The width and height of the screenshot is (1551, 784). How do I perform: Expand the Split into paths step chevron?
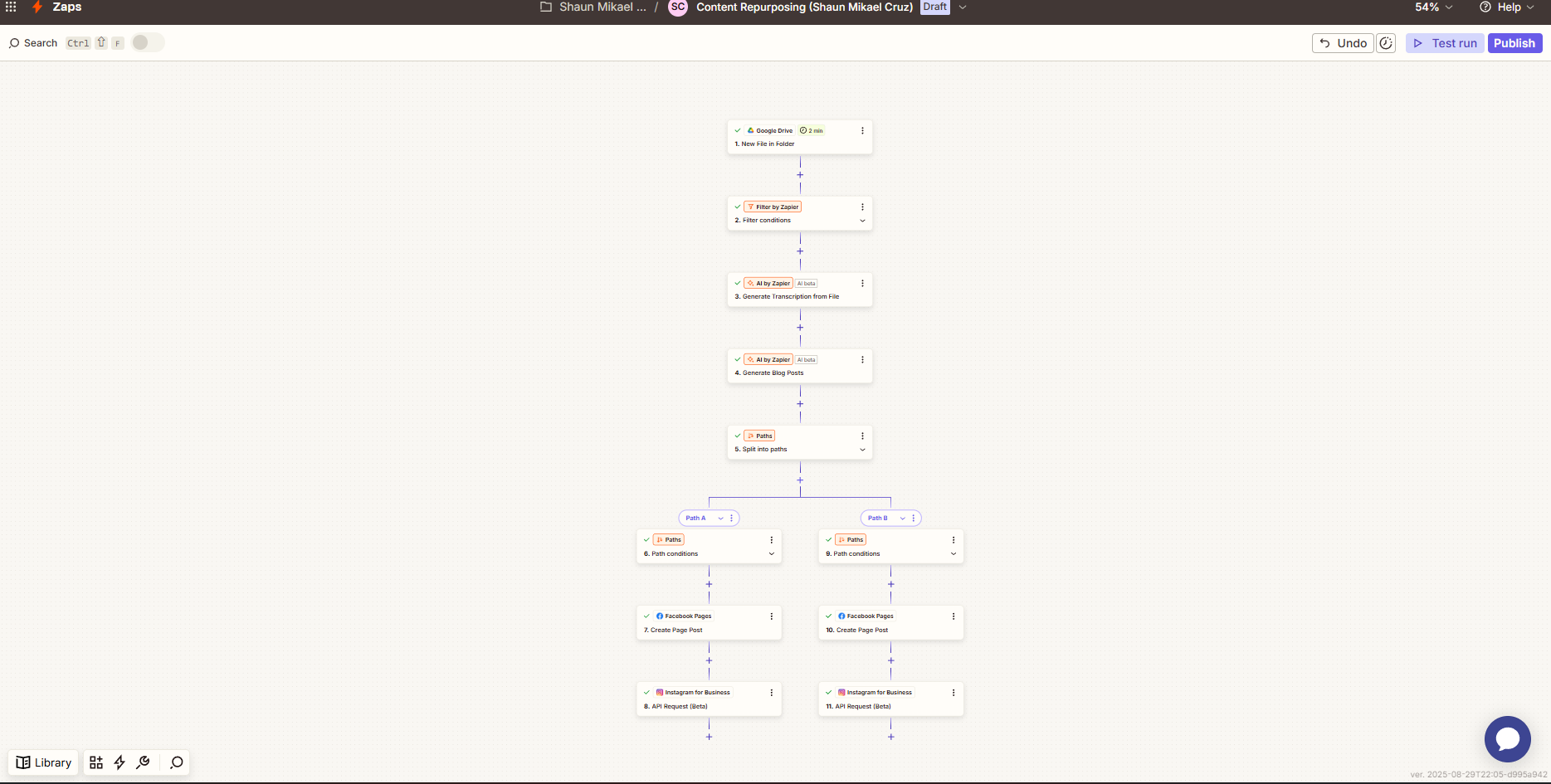(862, 450)
